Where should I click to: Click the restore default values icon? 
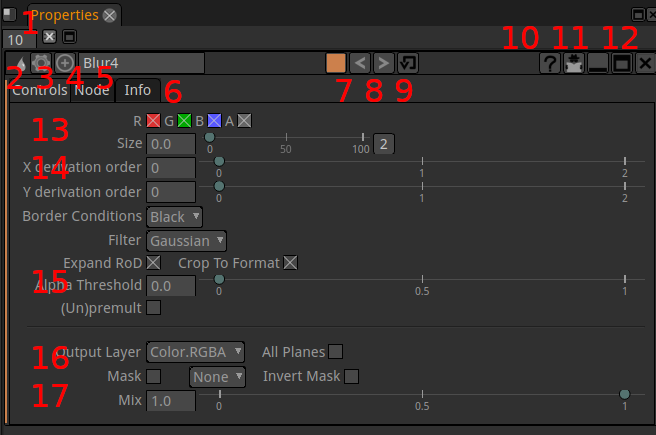pos(408,63)
